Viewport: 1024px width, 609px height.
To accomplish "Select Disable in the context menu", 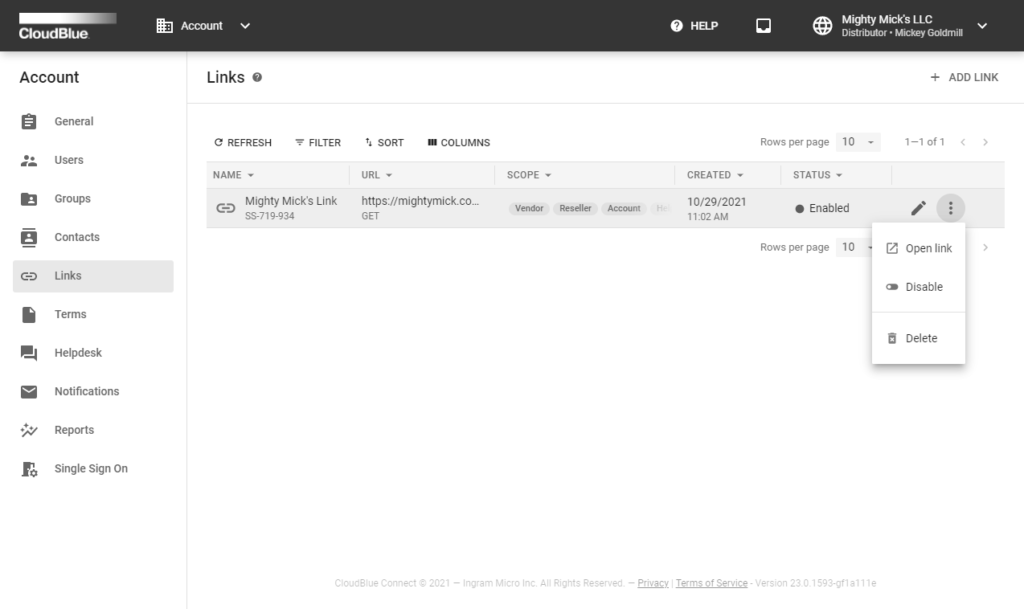I will [923, 287].
